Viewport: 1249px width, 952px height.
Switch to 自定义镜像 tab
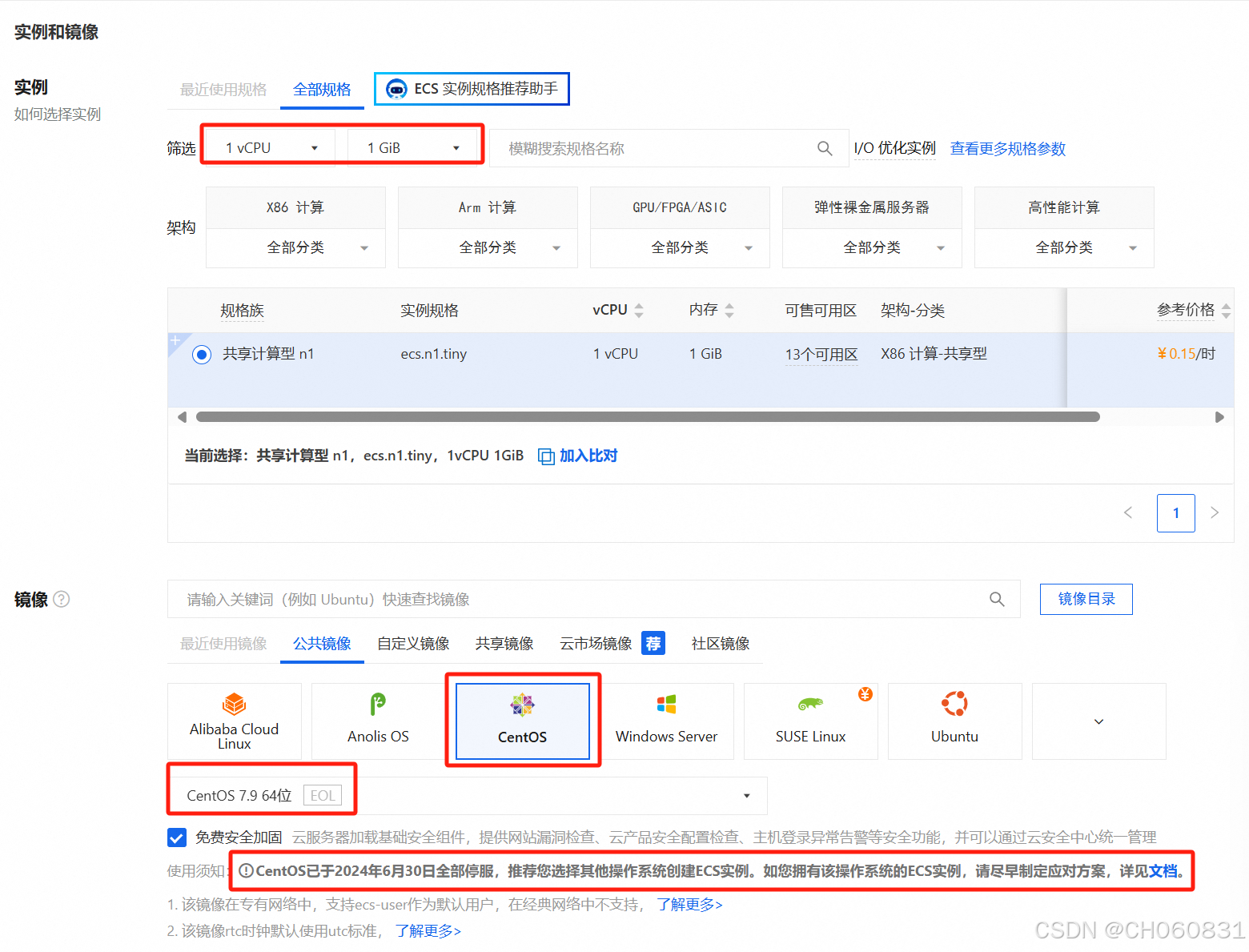(x=413, y=644)
